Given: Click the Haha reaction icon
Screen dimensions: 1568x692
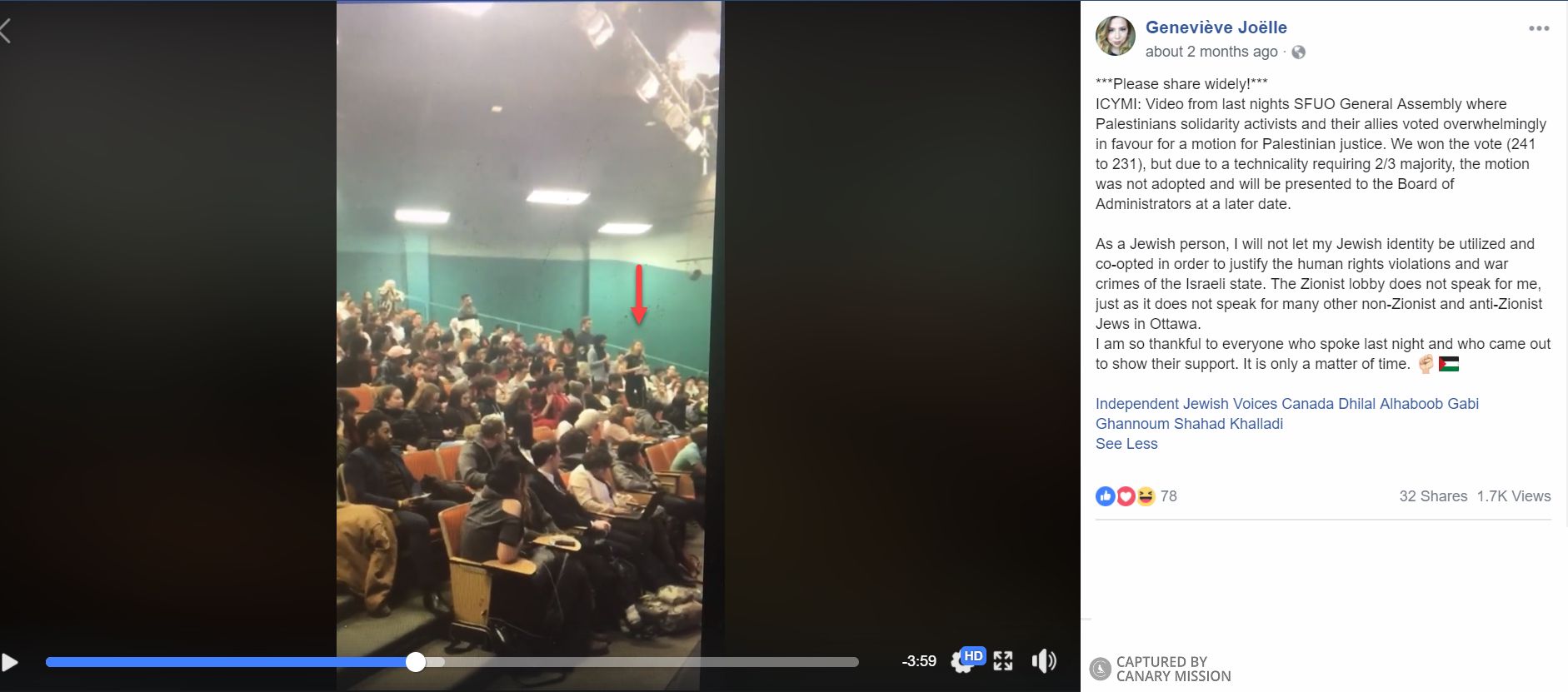Looking at the screenshot, I should (1146, 496).
